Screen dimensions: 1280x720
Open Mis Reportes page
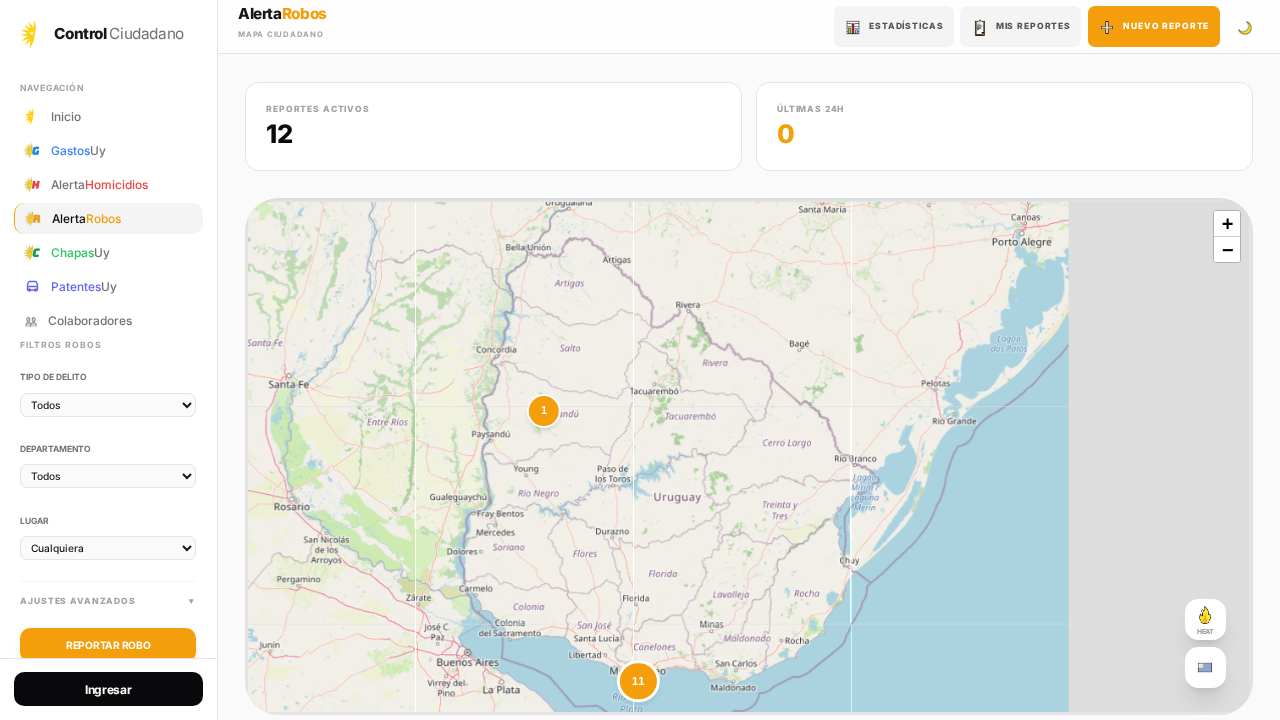pos(1020,27)
